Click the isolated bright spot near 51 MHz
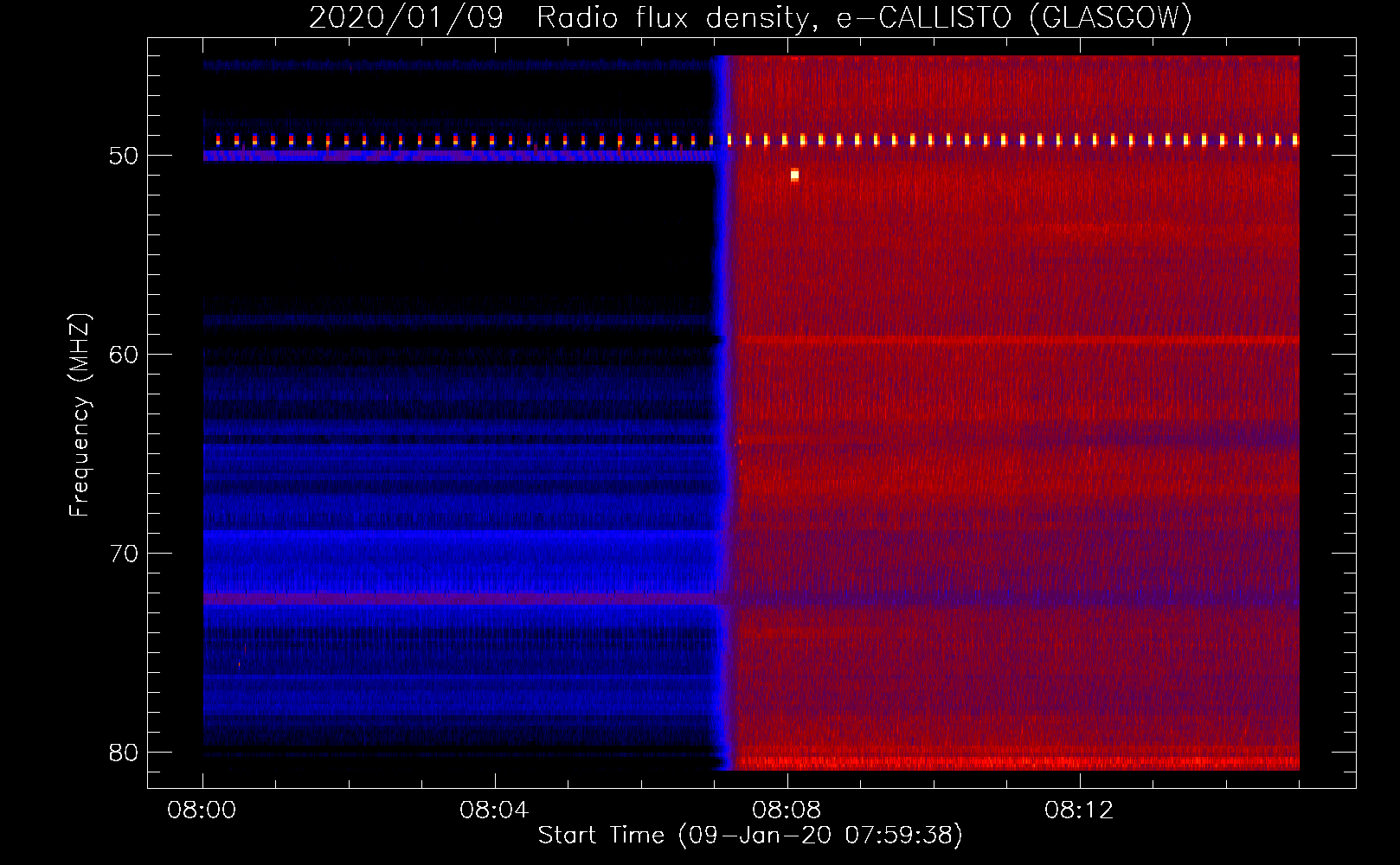 794,176
